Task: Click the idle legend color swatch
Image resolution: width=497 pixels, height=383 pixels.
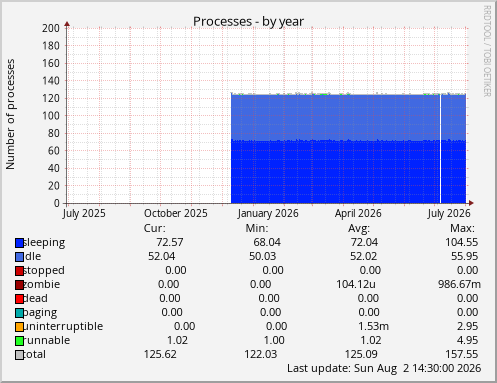Action: 19,257
